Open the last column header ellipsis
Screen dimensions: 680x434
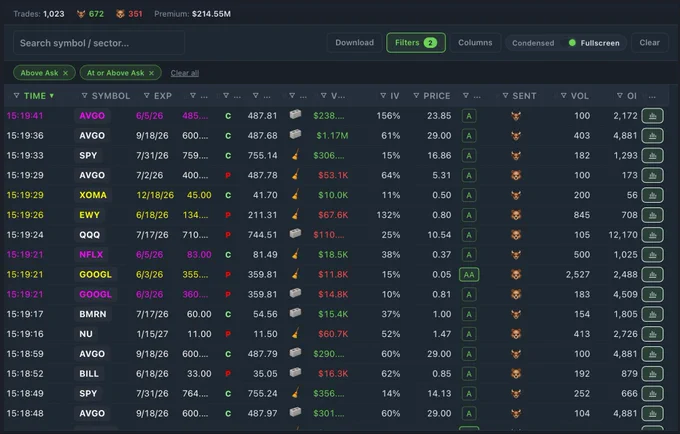652,96
